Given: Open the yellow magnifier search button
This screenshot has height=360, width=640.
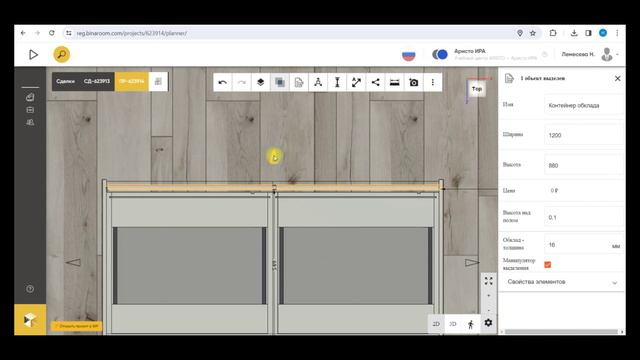Looking at the screenshot, I should [62, 54].
